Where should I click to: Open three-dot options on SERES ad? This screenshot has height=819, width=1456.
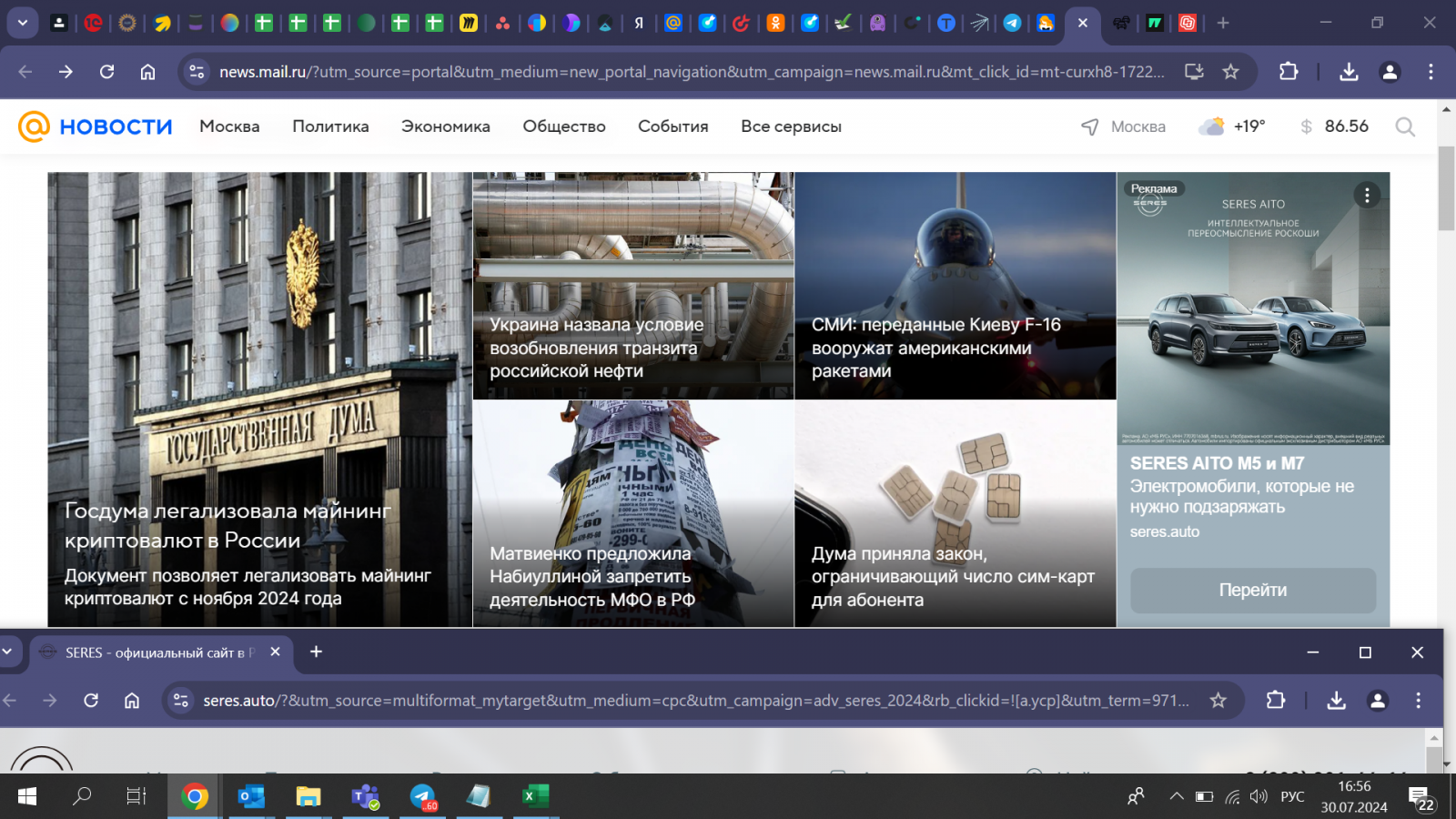1366,195
